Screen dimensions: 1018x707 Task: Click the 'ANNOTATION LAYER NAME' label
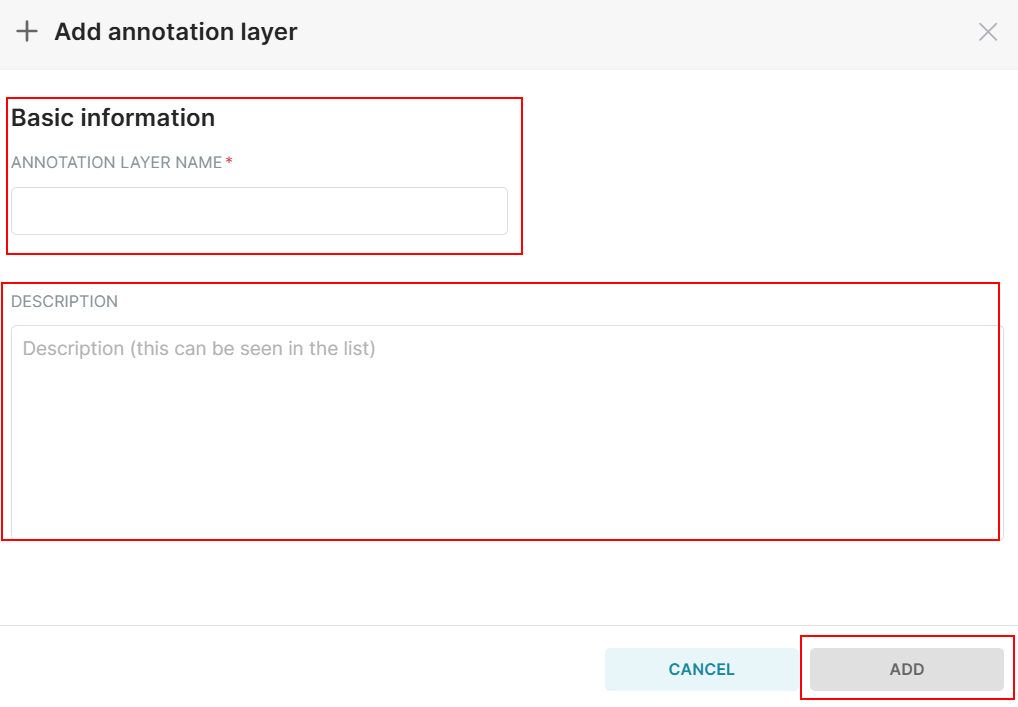tap(116, 162)
